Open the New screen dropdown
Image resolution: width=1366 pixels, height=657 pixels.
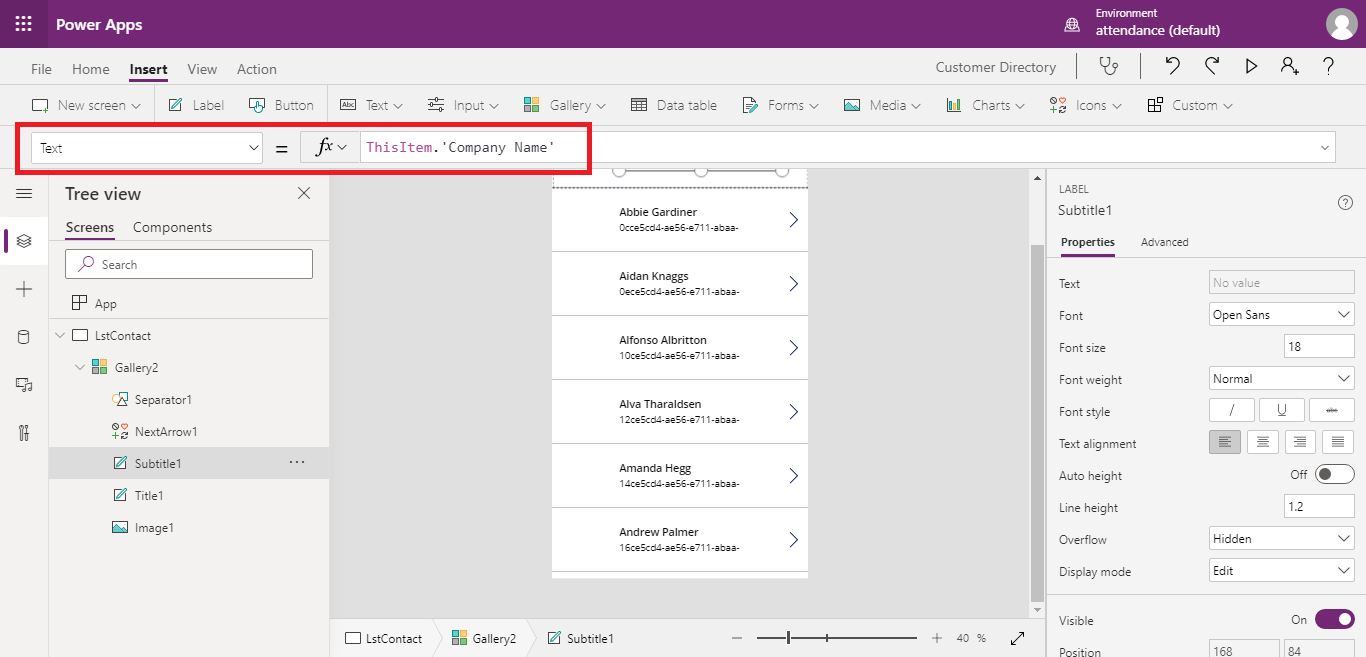pos(86,105)
